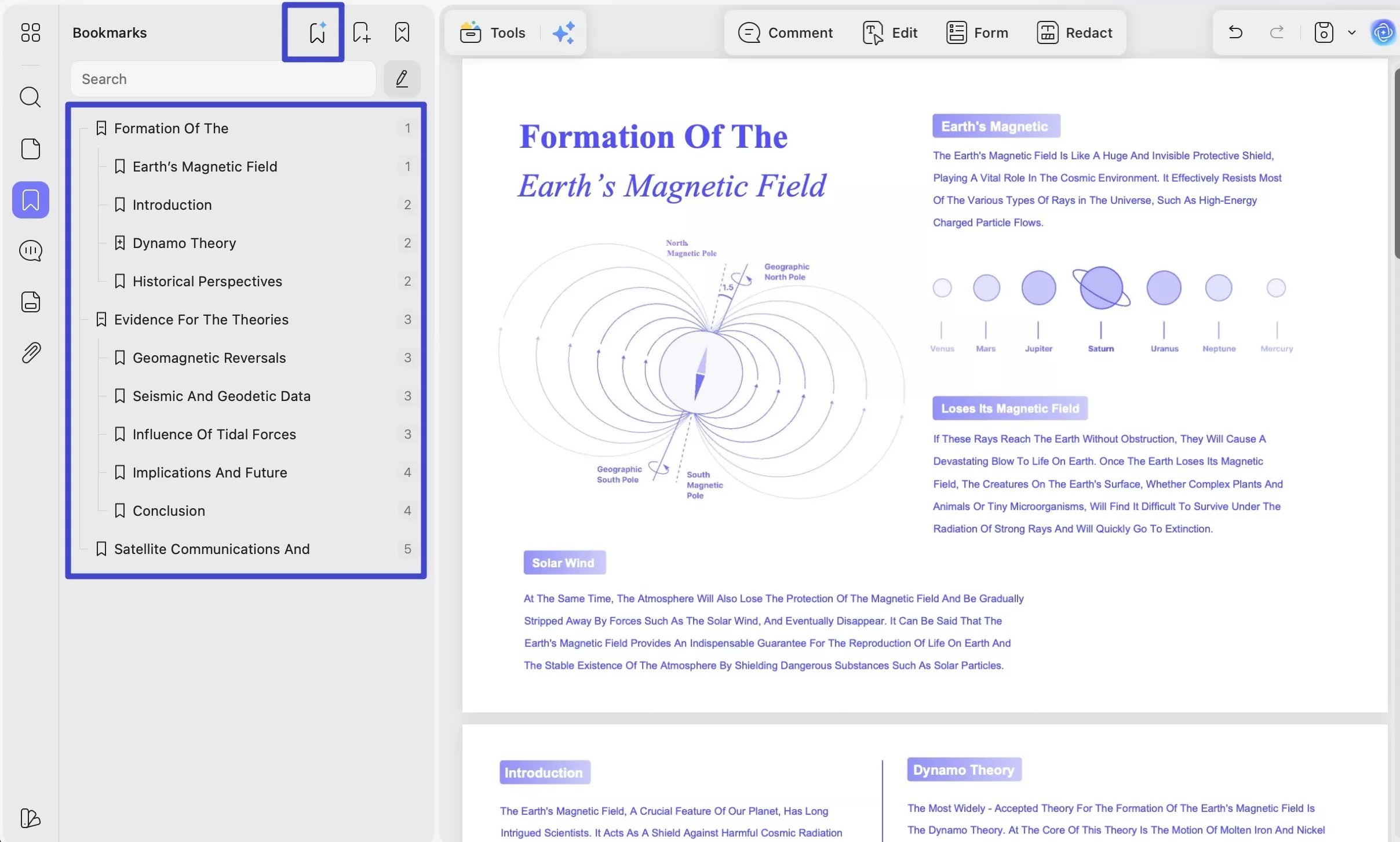Click the add bookmark icon
1400x842 pixels.
362,32
